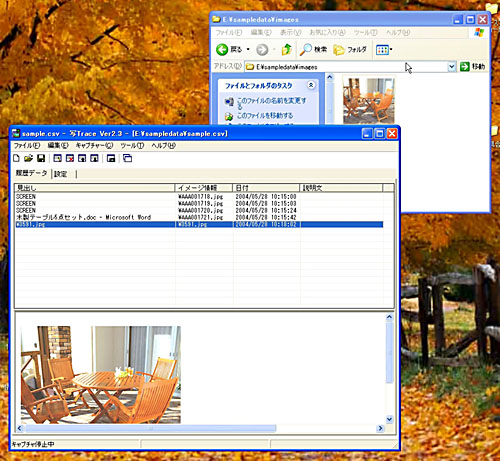Image resolution: width=500 pixels, height=461 pixels.
Task: Open the キャプチャー menu
Action: (94, 146)
